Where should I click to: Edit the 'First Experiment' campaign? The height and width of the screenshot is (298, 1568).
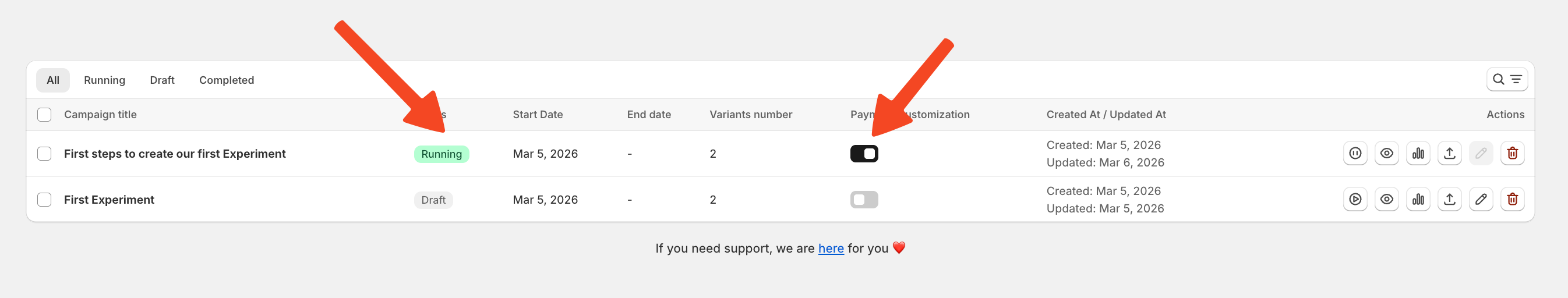[1481, 199]
